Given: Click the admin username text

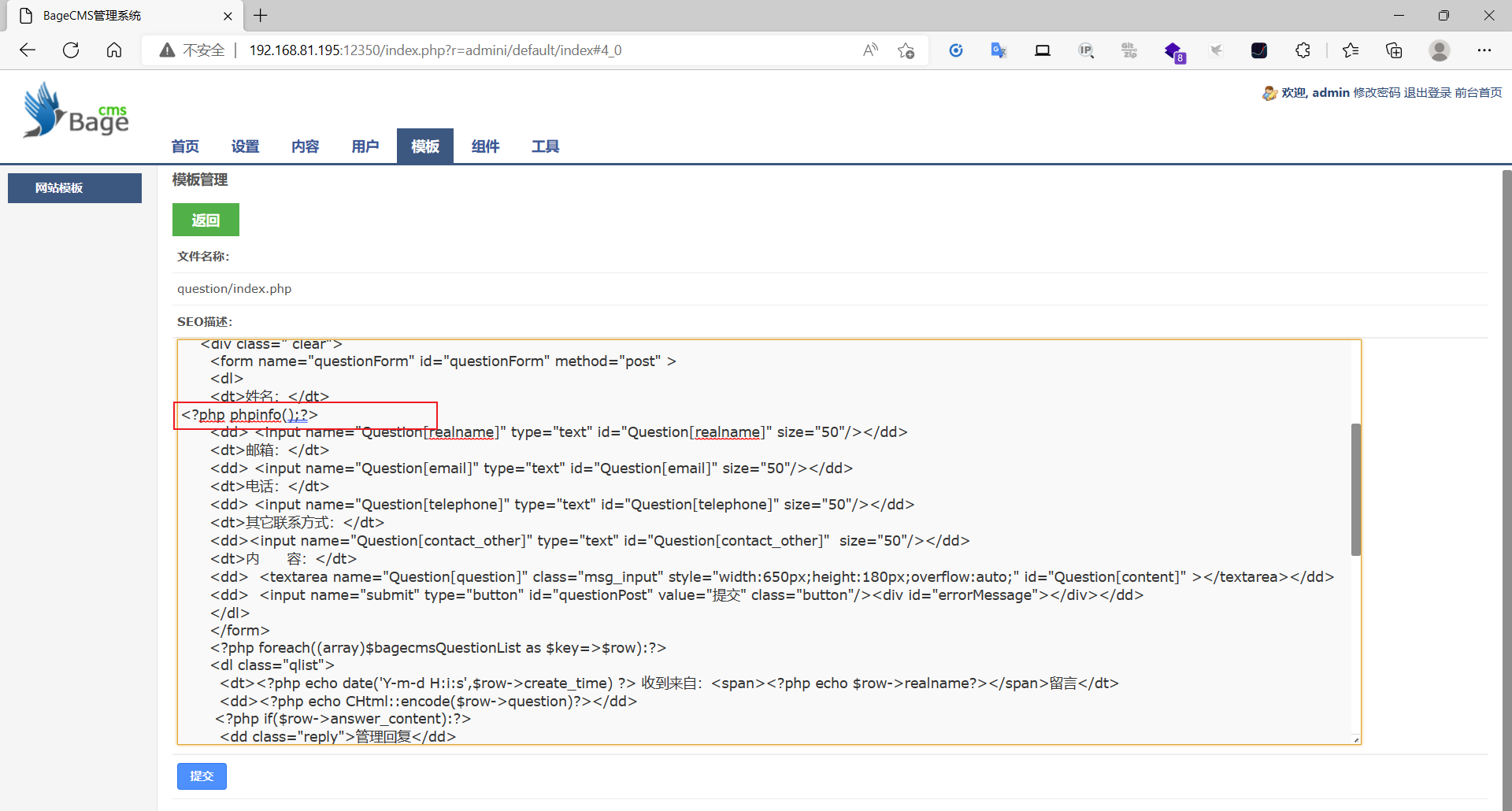Looking at the screenshot, I should tap(1331, 93).
